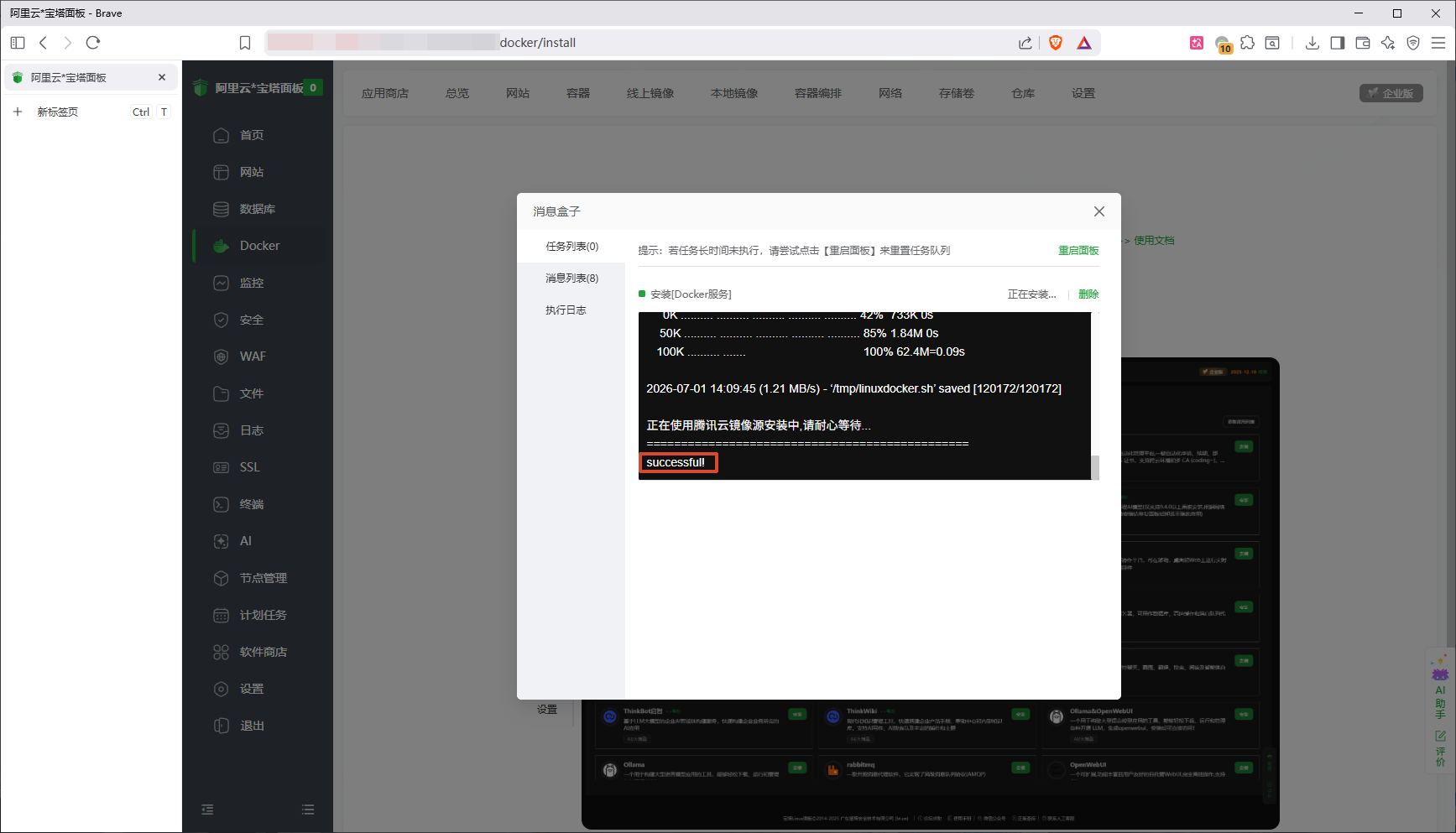Open the Brave main hamburger menu
Image resolution: width=1456 pixels, height=833 pixels.
[1438, 43]
